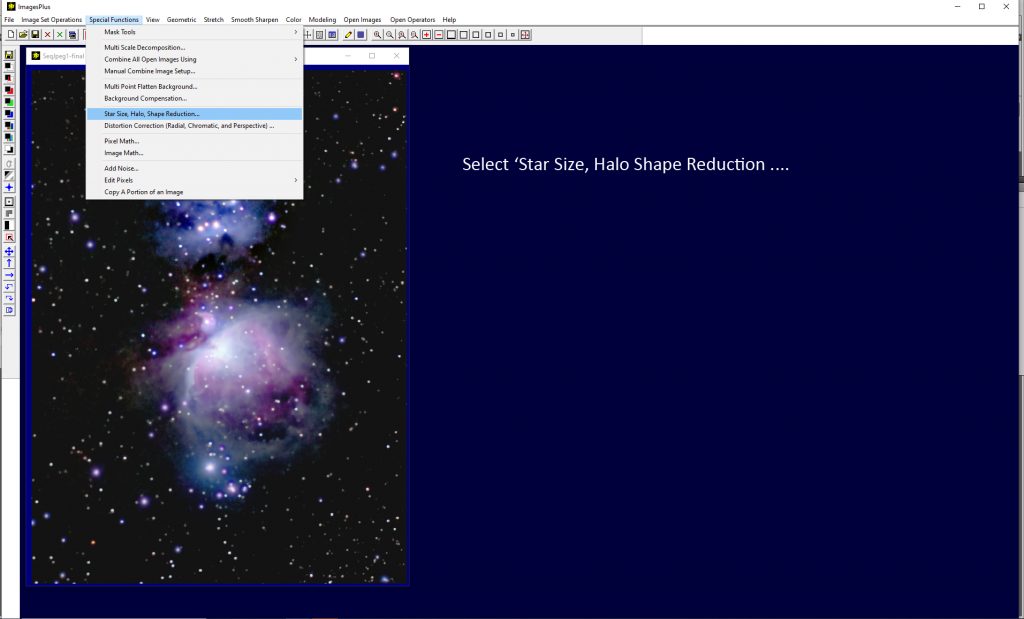Close the Special Functions menu header
The image size is (1024, 619).
[x=114, y=20]
